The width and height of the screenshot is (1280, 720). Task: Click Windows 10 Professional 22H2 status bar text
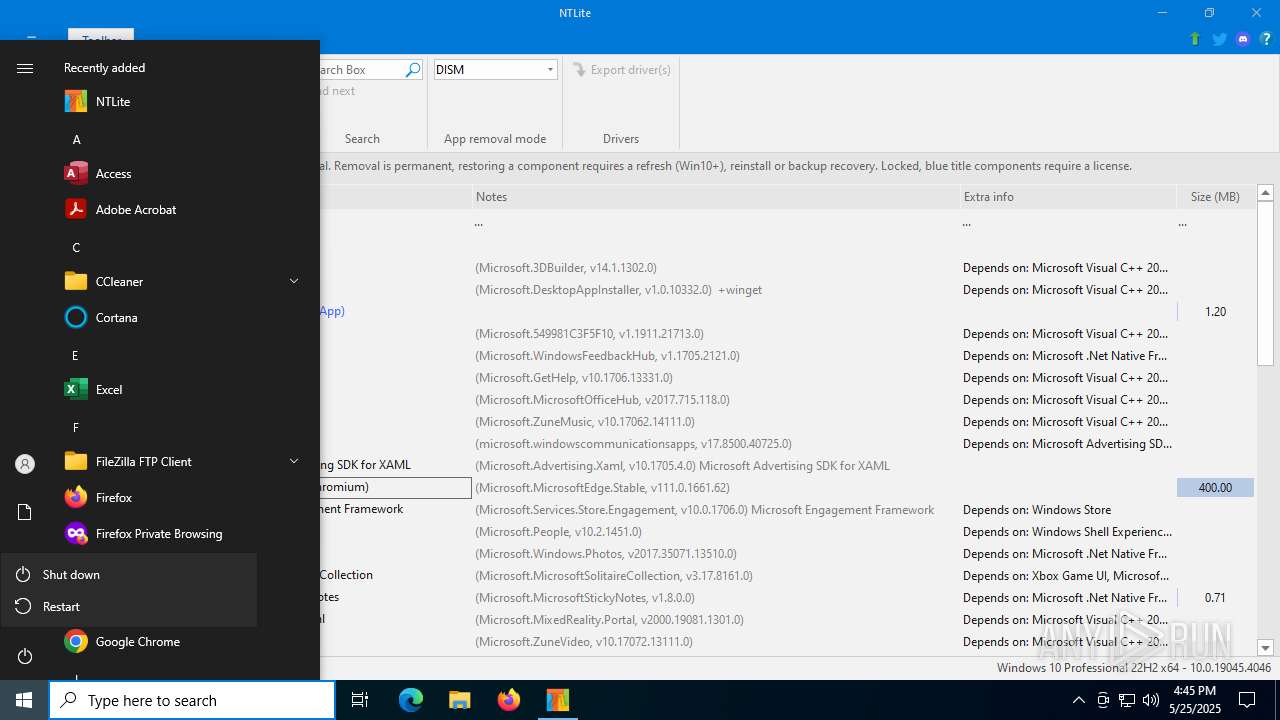tap(1134, 668)
